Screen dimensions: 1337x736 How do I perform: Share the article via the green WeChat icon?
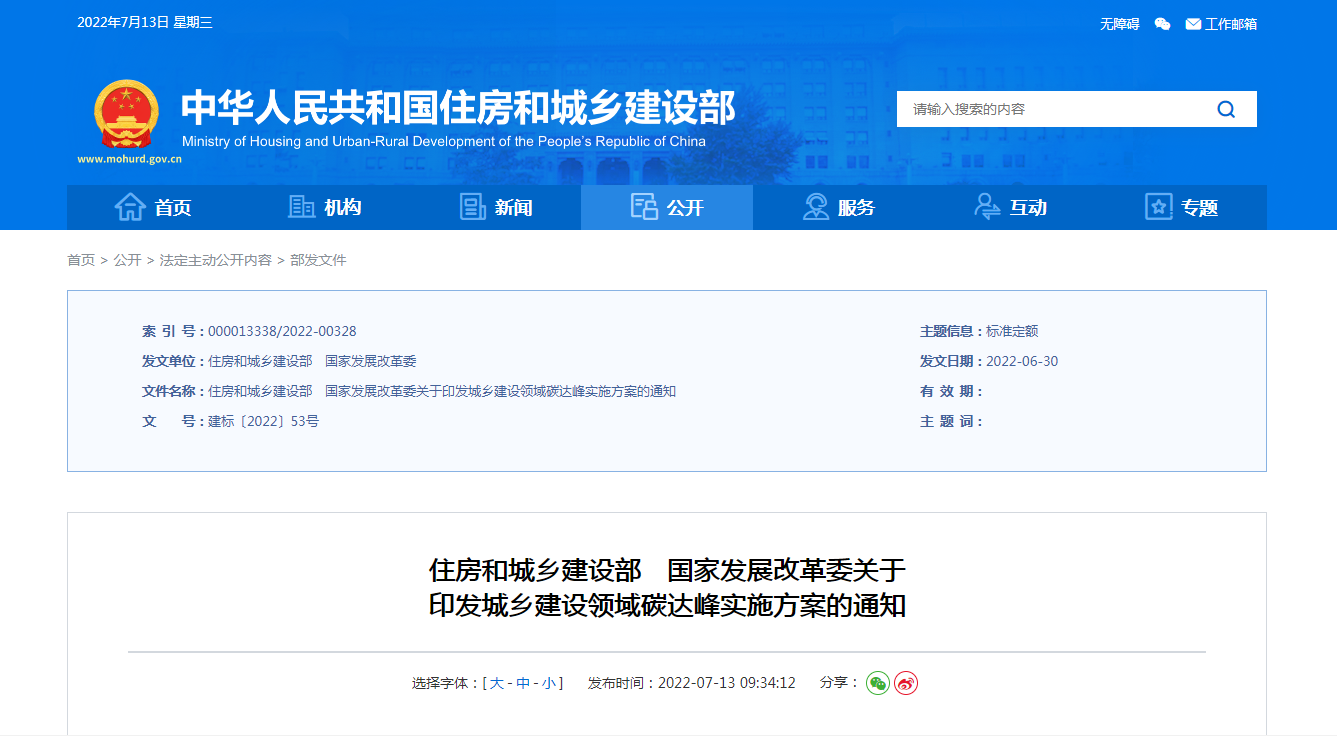click(877, 683)
